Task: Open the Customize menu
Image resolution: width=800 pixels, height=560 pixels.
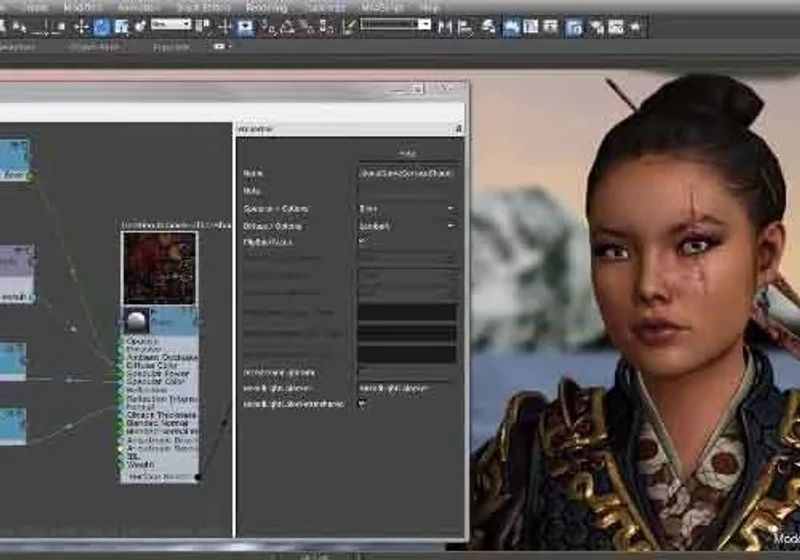Action: (327, 7)
